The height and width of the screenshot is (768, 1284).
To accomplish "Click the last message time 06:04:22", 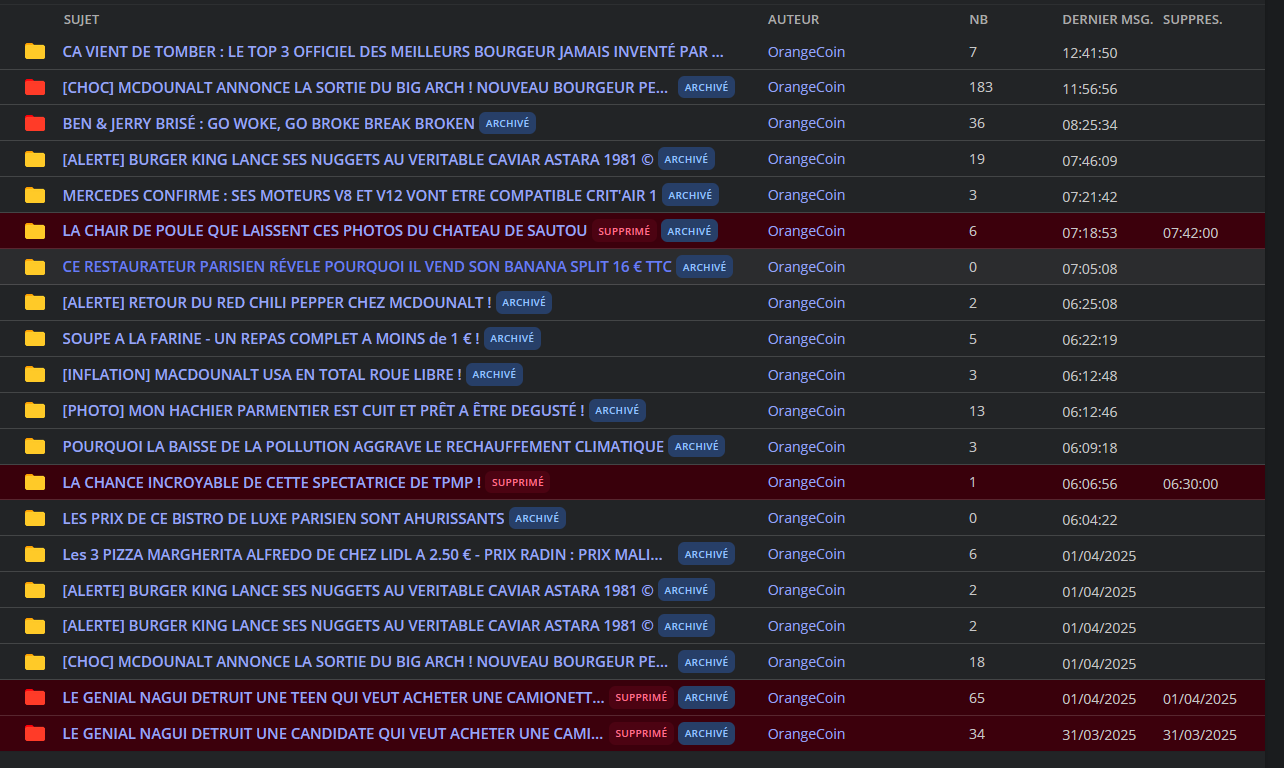I will click(1090, 520).
